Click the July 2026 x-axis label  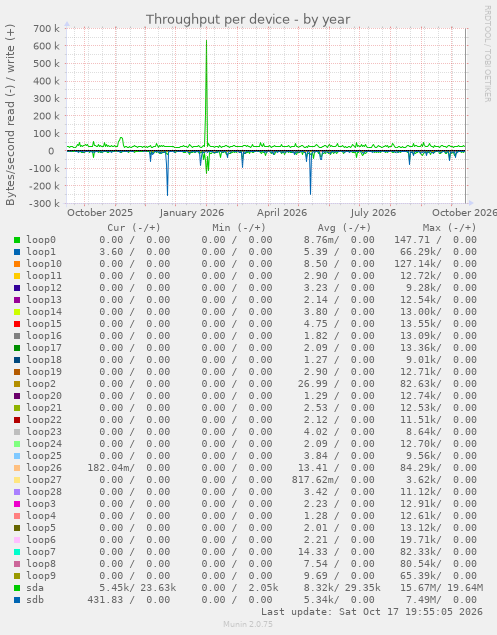click(373, 213)
